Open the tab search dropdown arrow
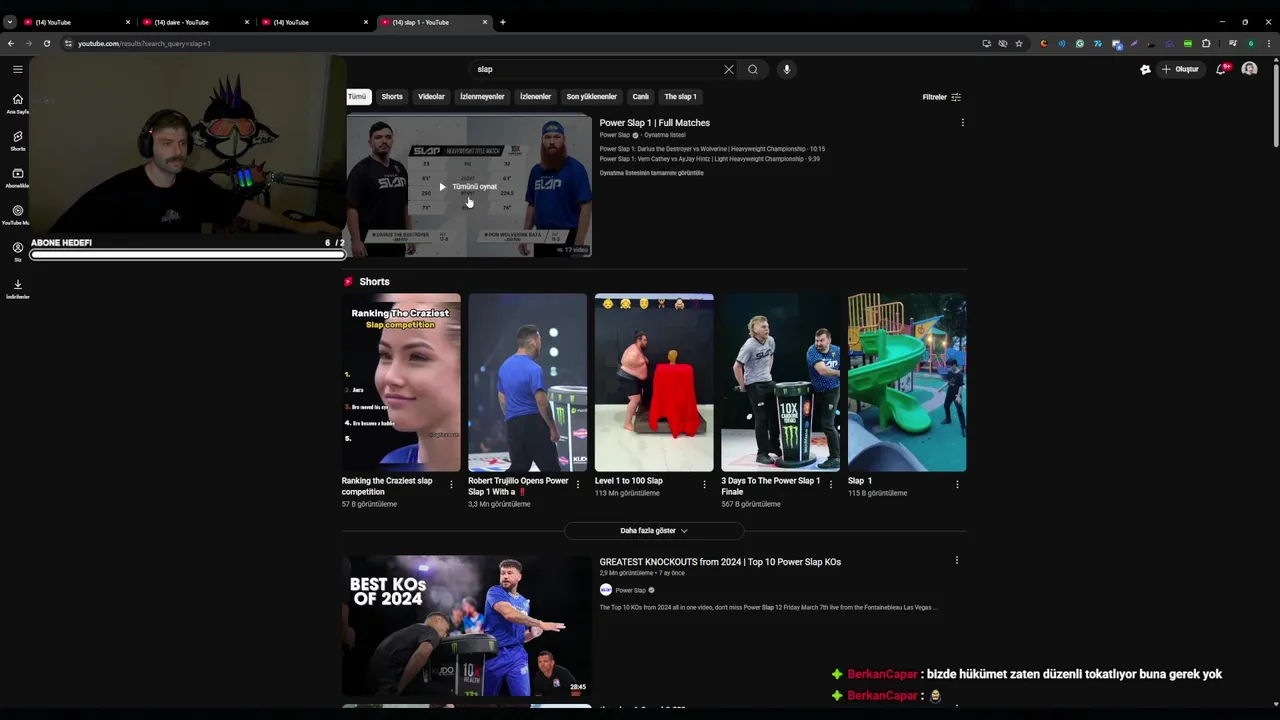1280x720 pixels. click(x=10, y=22)
